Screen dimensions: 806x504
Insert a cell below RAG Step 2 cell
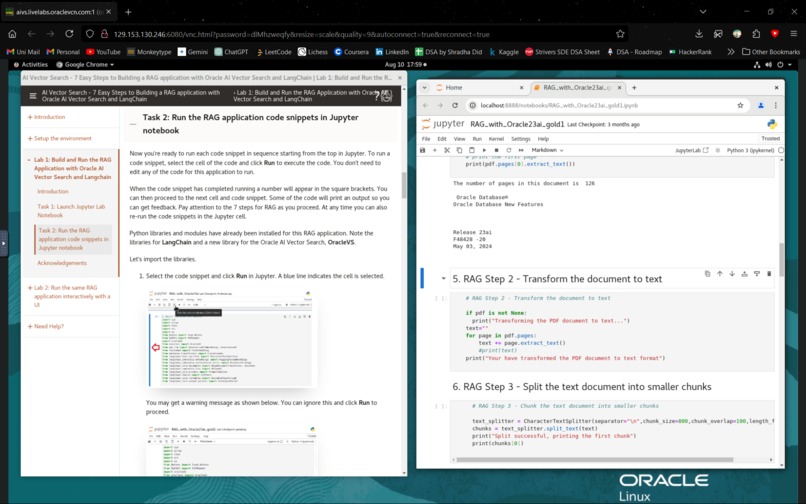pyautogui.click(x=757, y=274)
